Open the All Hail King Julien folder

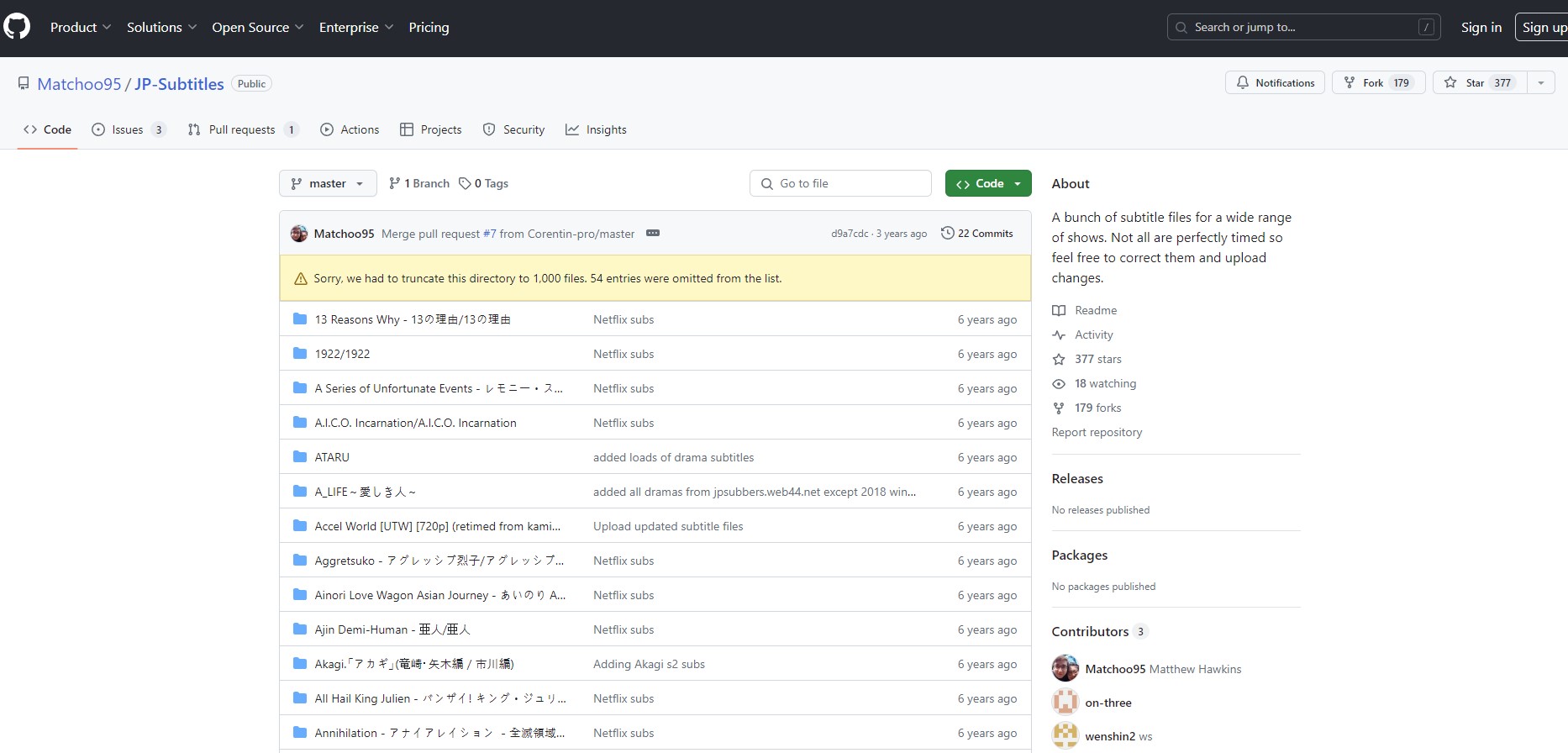point(440,698)
